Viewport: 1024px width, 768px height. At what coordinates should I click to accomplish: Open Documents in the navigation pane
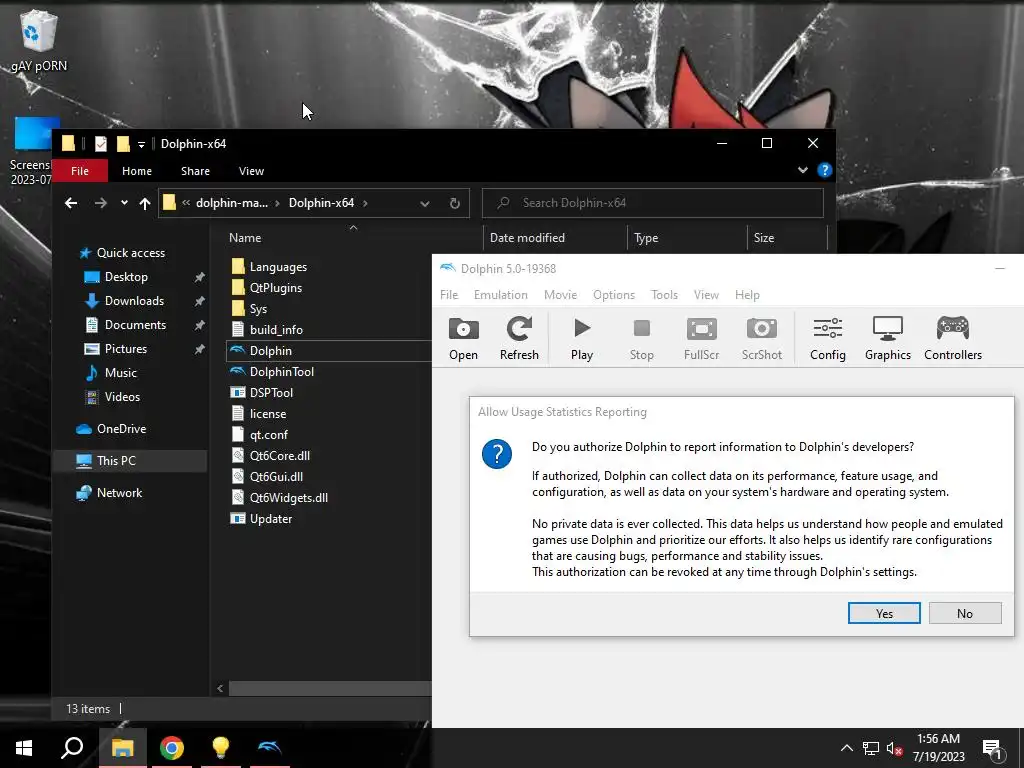click(126, 325)
